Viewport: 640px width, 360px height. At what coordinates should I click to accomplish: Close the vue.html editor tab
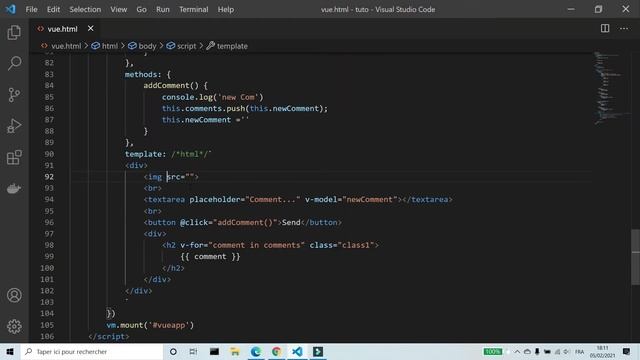[91, 28]
